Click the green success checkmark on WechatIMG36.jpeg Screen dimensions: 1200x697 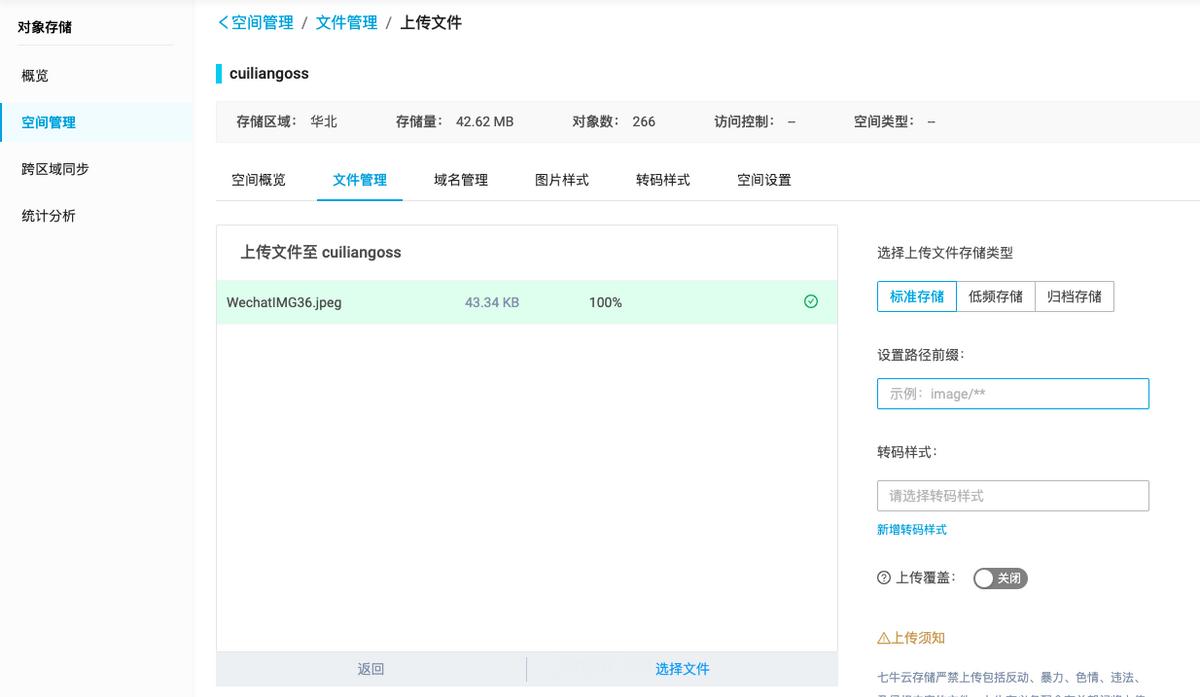810,301
